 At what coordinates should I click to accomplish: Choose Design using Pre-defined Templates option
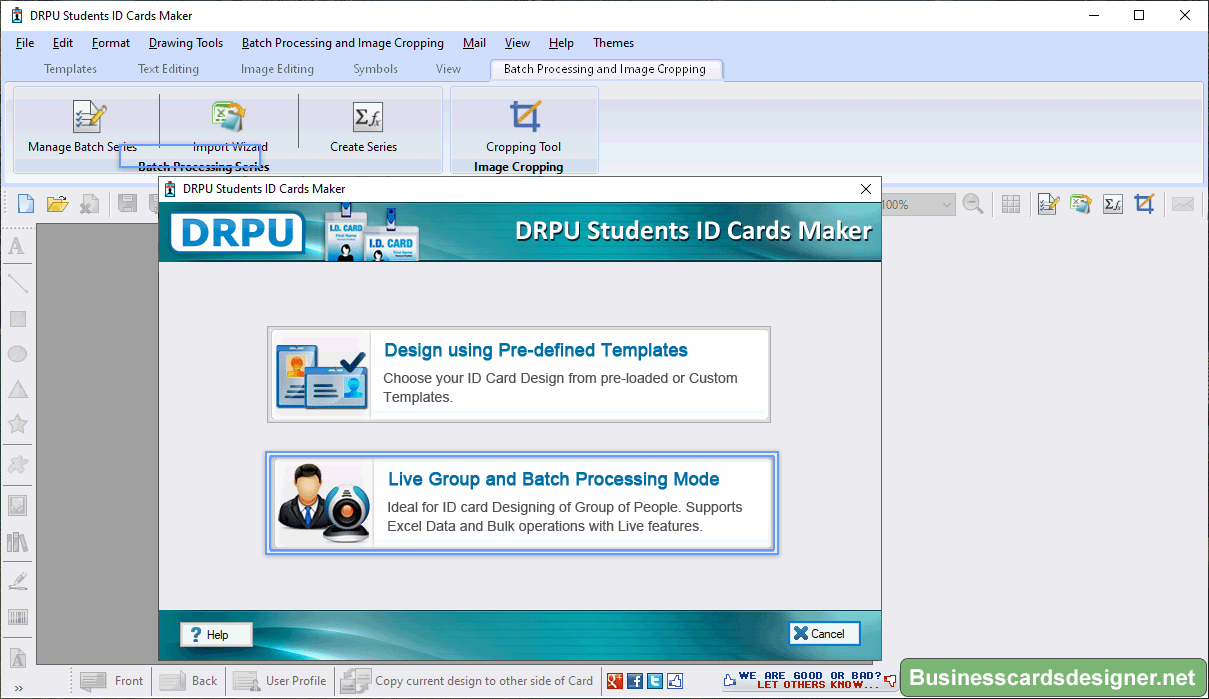tap(519, 374)
